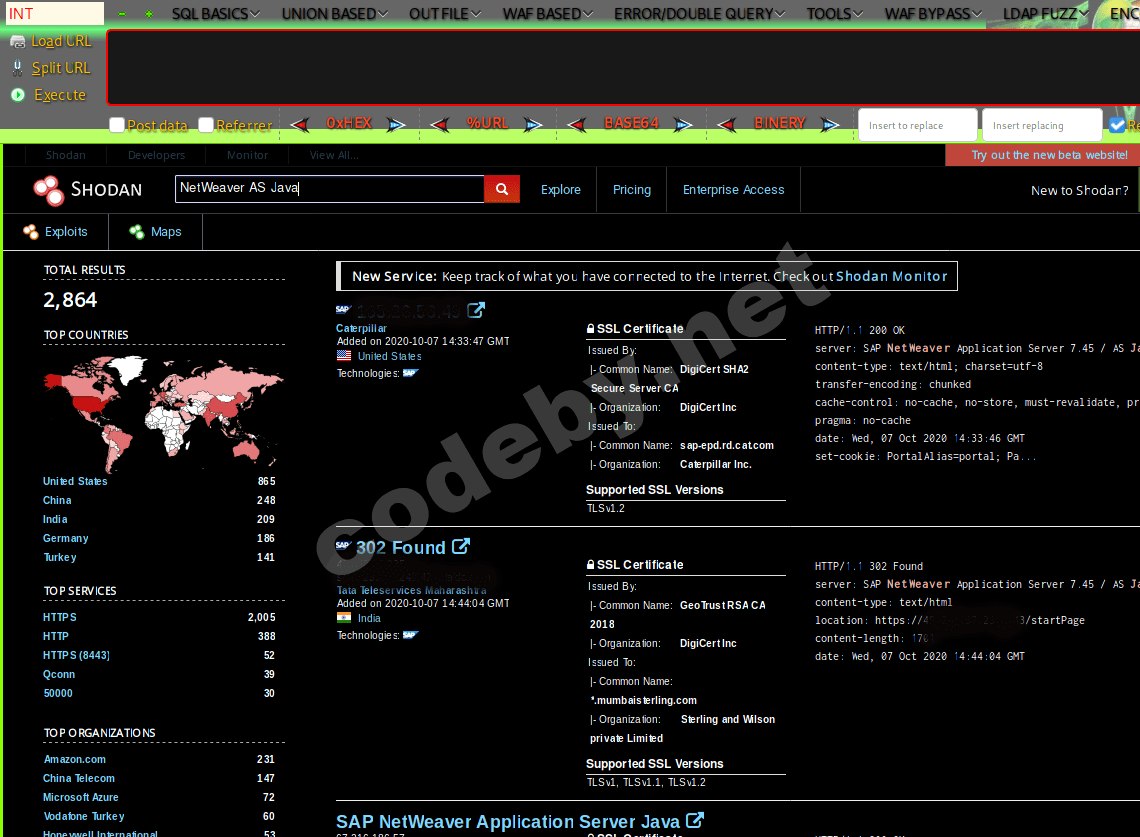Open the Monitor top tab
The image size is (1140, 837).
247,155
